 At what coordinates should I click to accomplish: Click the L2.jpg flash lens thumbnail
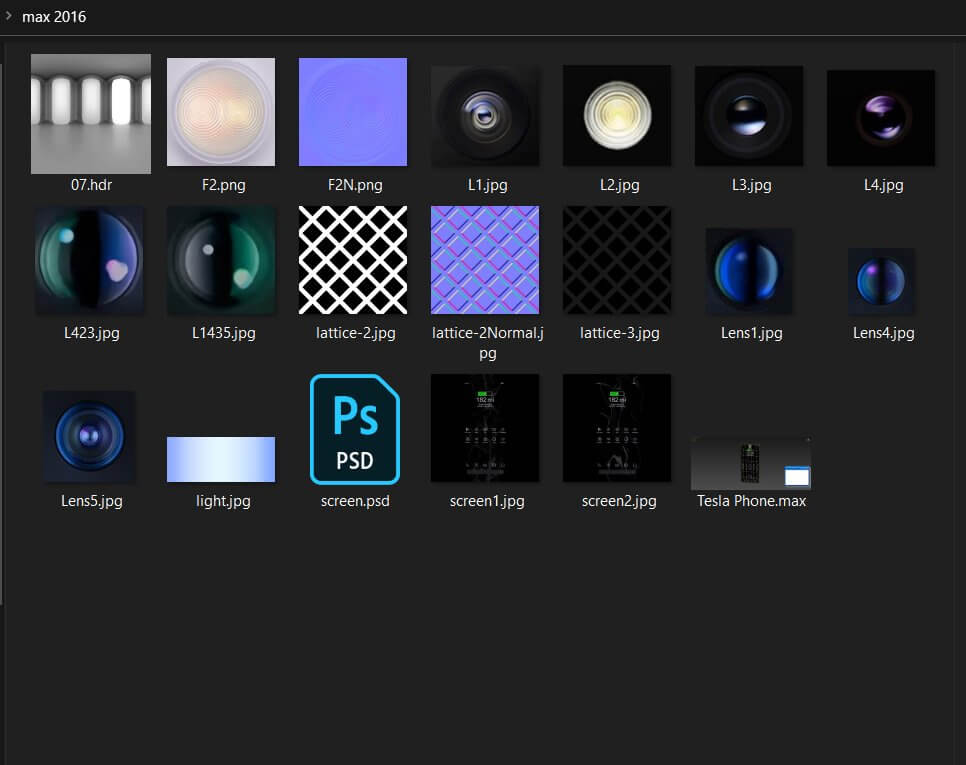[617, 116]
